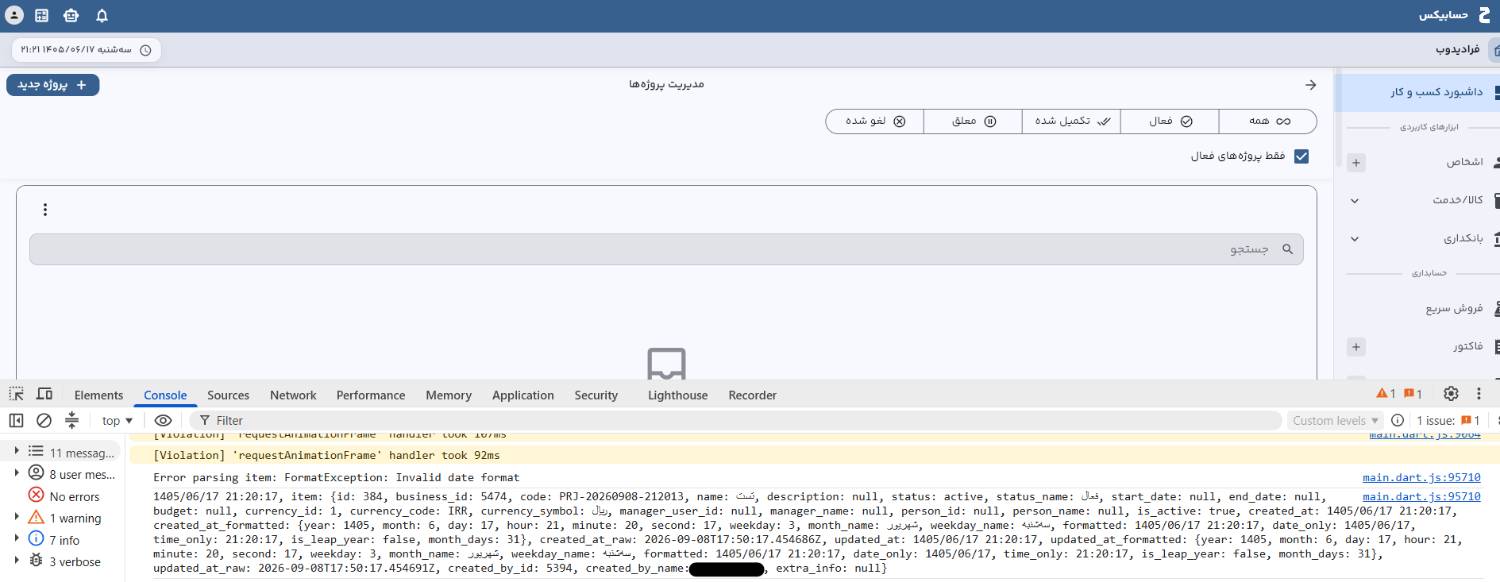1500x582 pixels.
Task: Switch to the Application tab
Action: [523, 395]
